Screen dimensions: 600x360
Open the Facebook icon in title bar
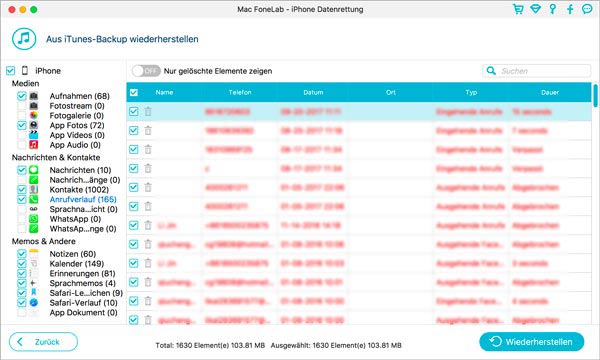570,9
